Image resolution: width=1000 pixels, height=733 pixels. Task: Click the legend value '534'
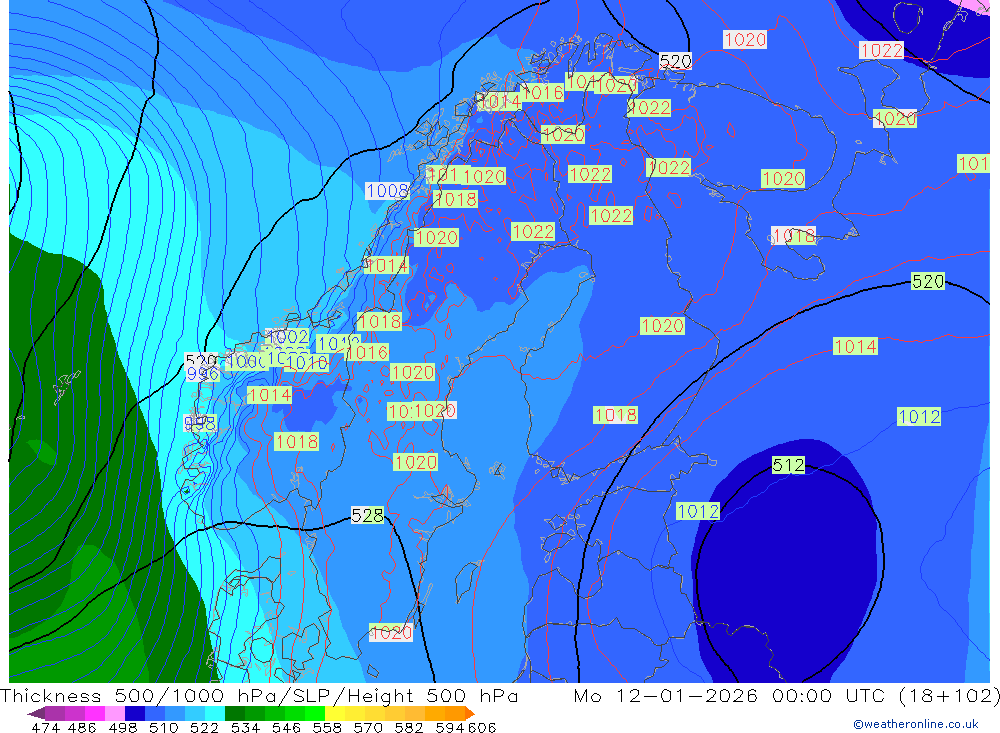pos(246,727)
